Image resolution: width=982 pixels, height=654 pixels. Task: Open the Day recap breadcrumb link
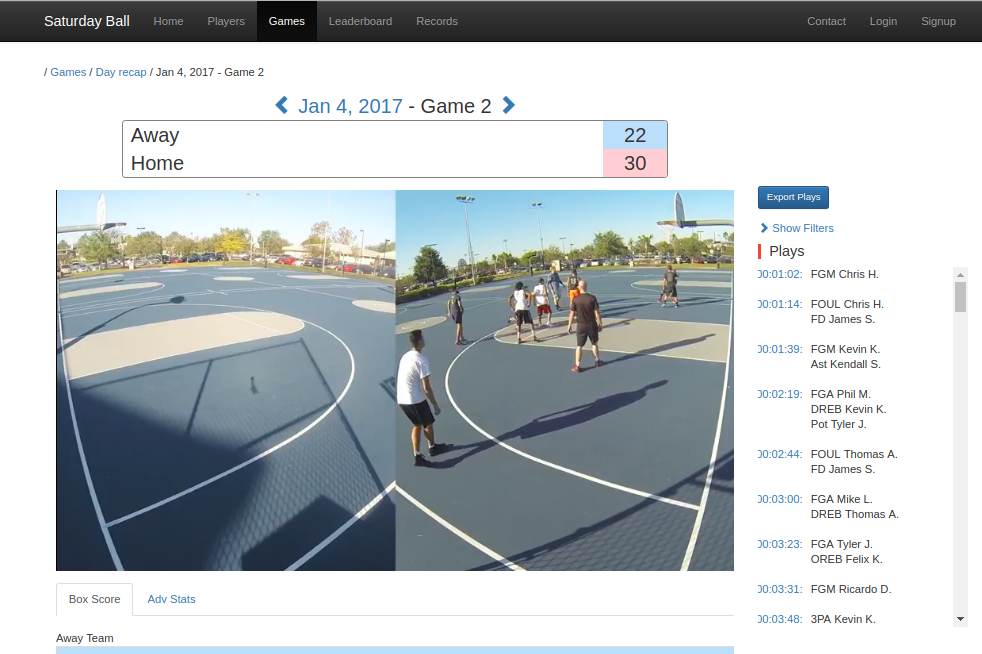(x=120, y=72)
